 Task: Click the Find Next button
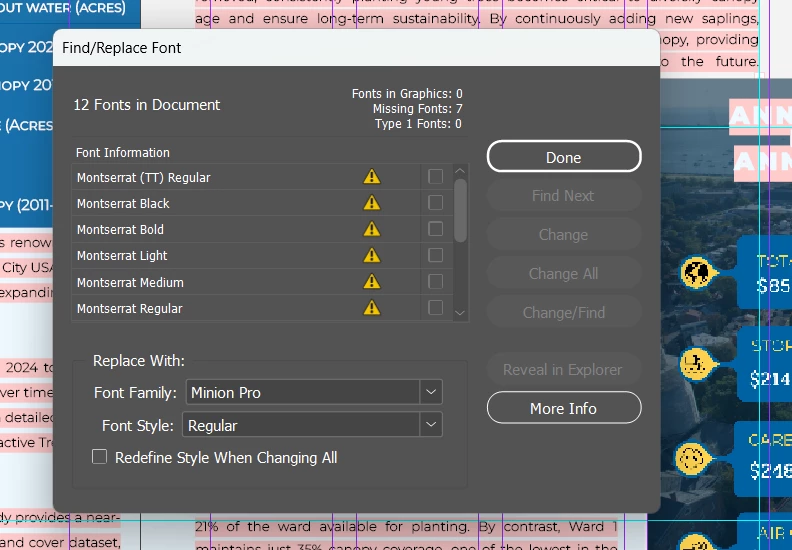click(x=564, y=195)
